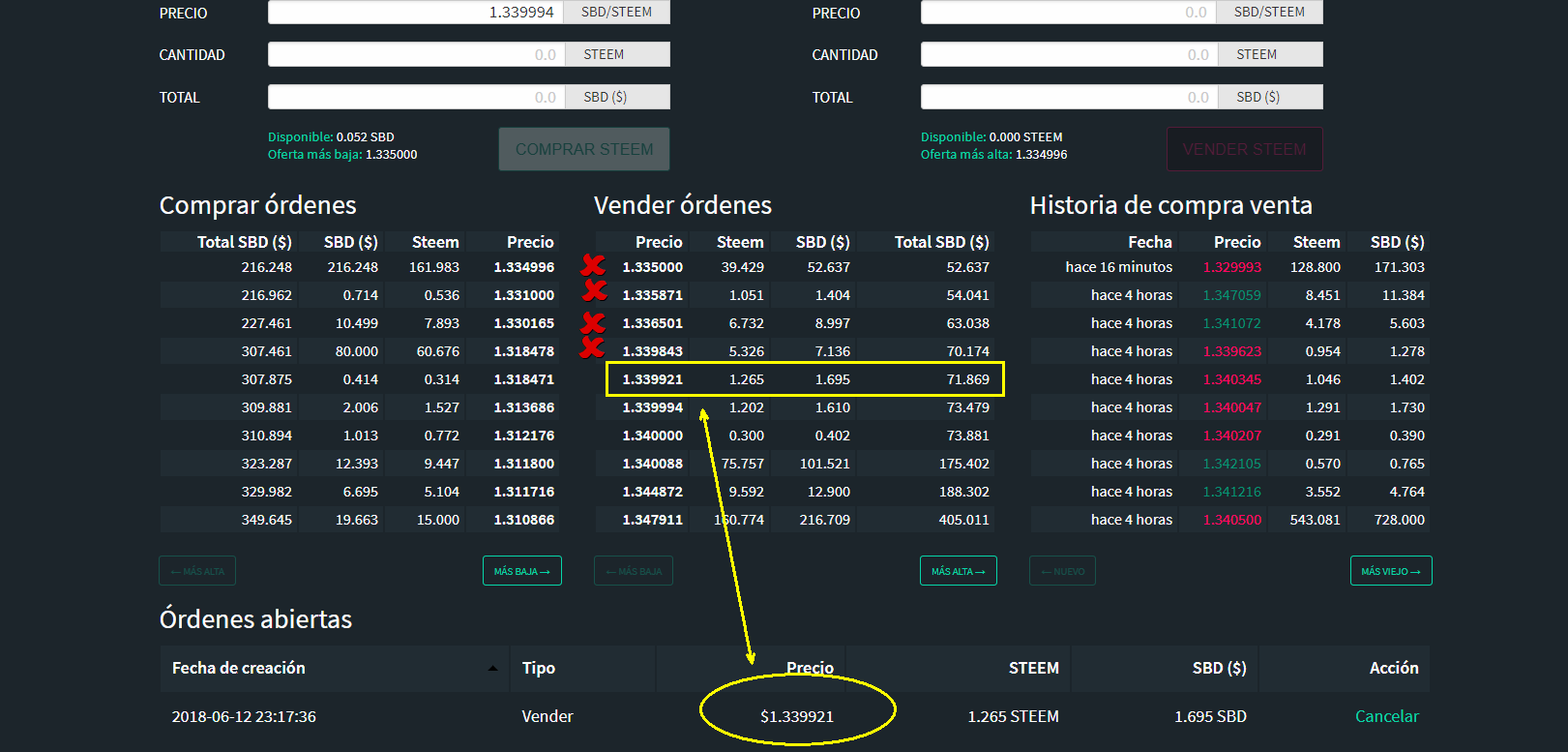Select the Disponible 0.052 SBD balance link

coord(331,137)
